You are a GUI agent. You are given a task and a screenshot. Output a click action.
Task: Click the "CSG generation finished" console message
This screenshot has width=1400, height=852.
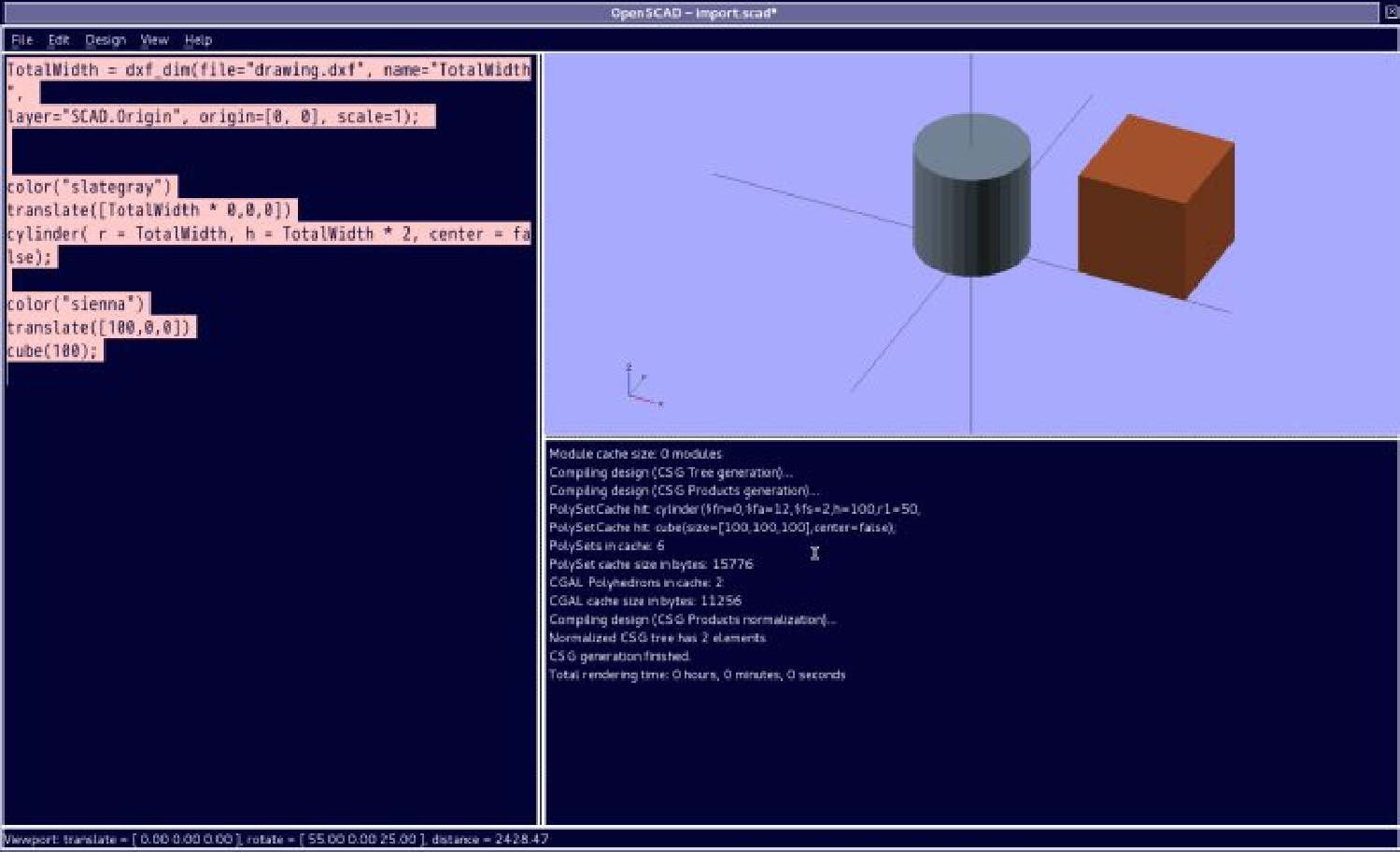coord(620,656)
